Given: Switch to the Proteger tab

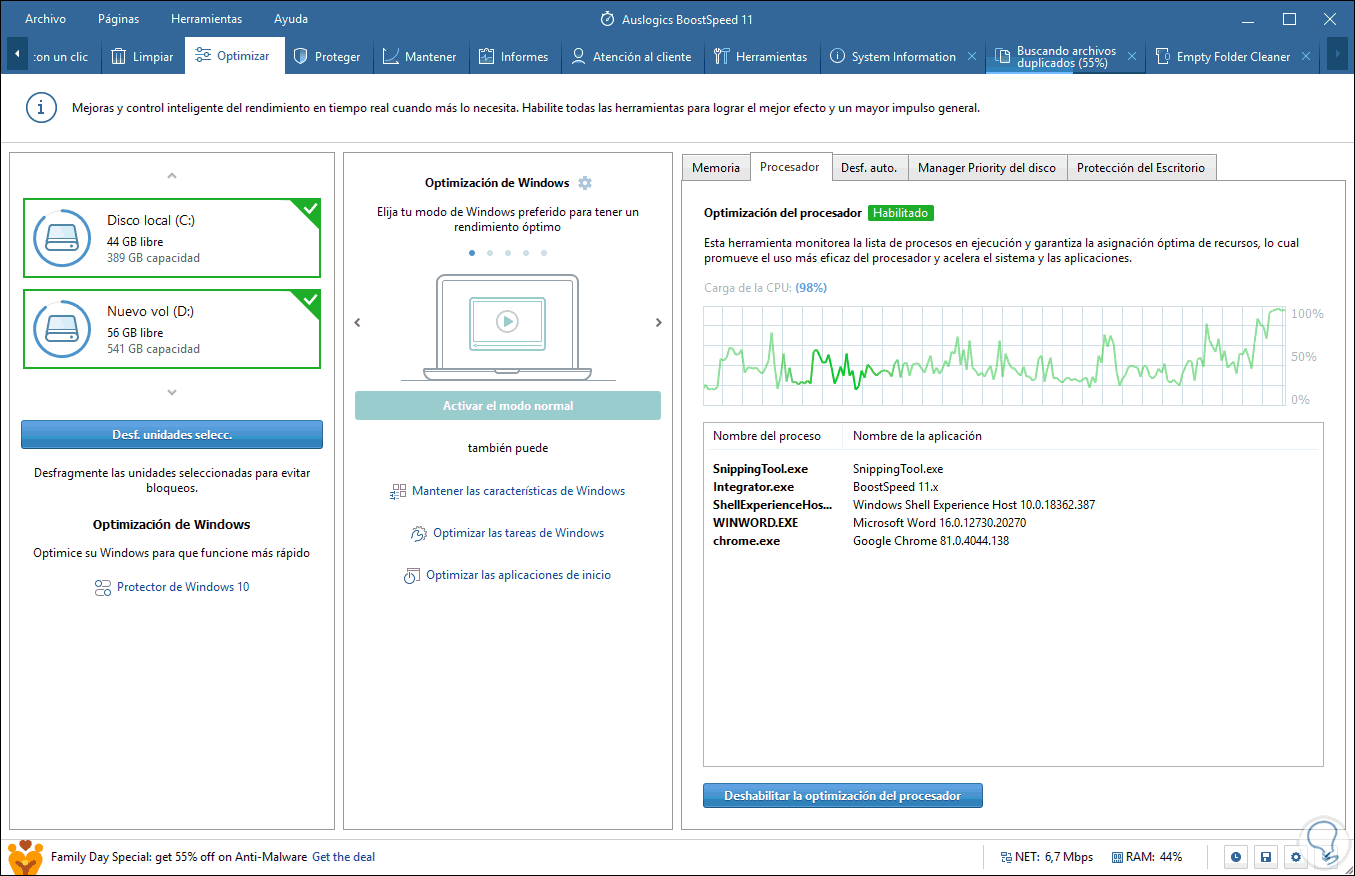Looking at the screenshot, I should [x=326, y=57].
